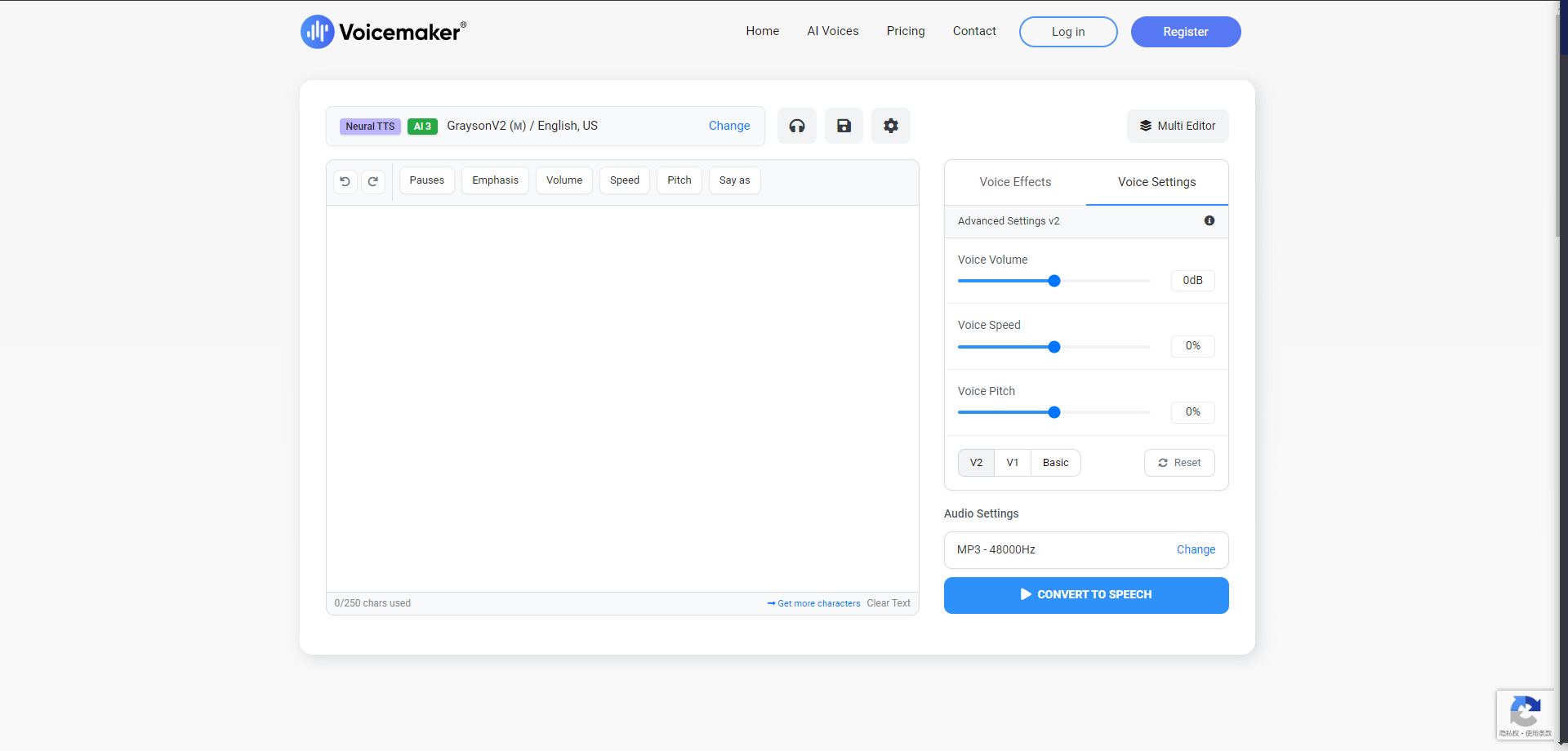This screenshot has height=751, width=1568.
Task: Click the Advanced Settings info icon
Action: [x=1209, y=220]
